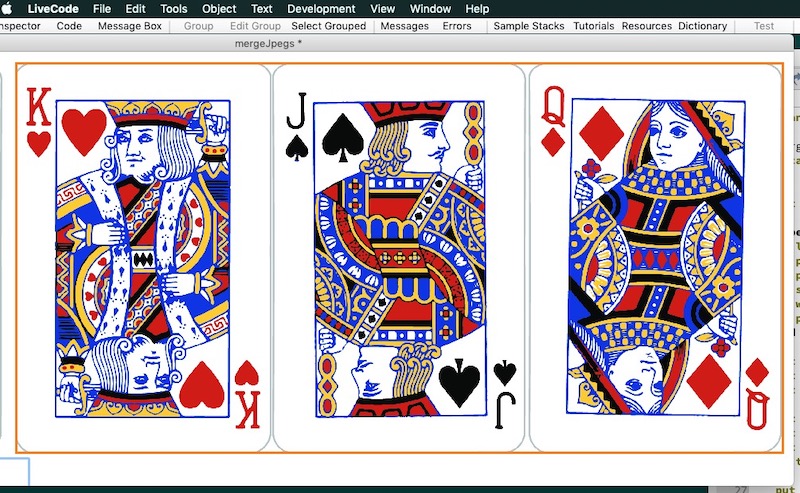Open the Dictionary
The height and width of the screenshot is (493, 800).
(703, 26)
